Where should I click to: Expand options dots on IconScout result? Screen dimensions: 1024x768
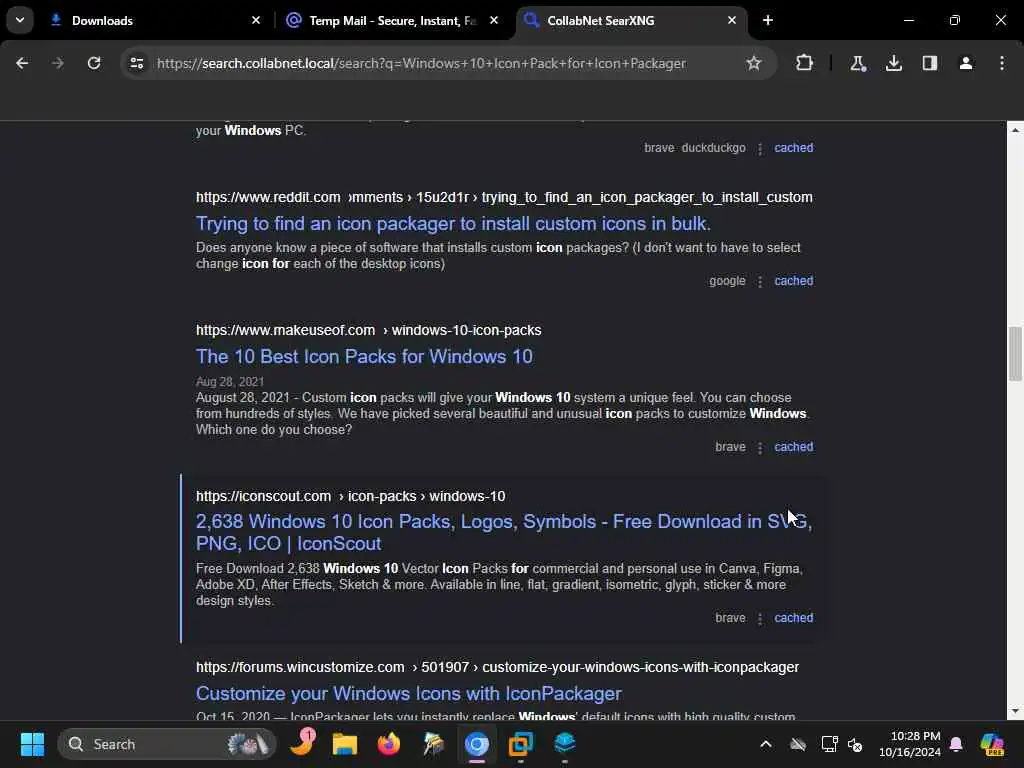[x=760, y=618]
